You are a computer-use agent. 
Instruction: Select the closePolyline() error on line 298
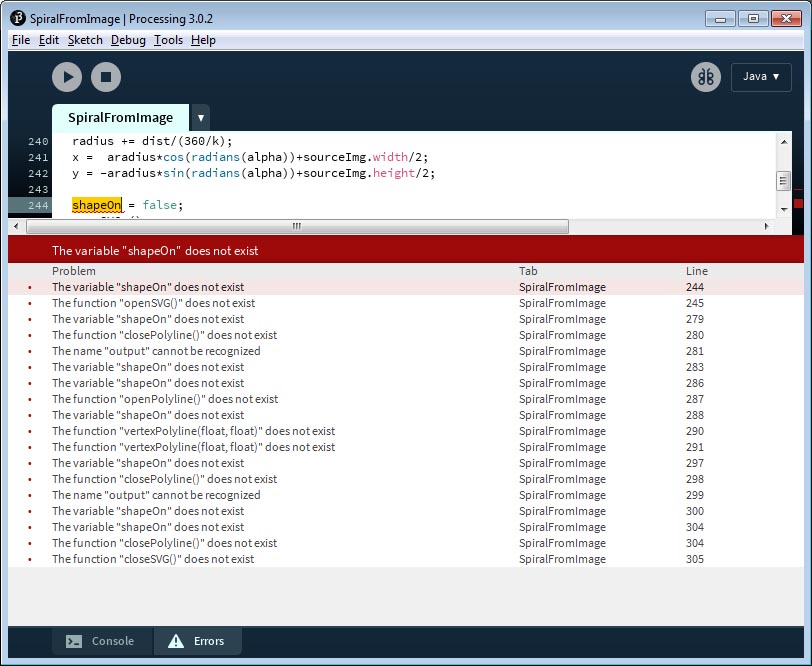[x=406, y=480]
